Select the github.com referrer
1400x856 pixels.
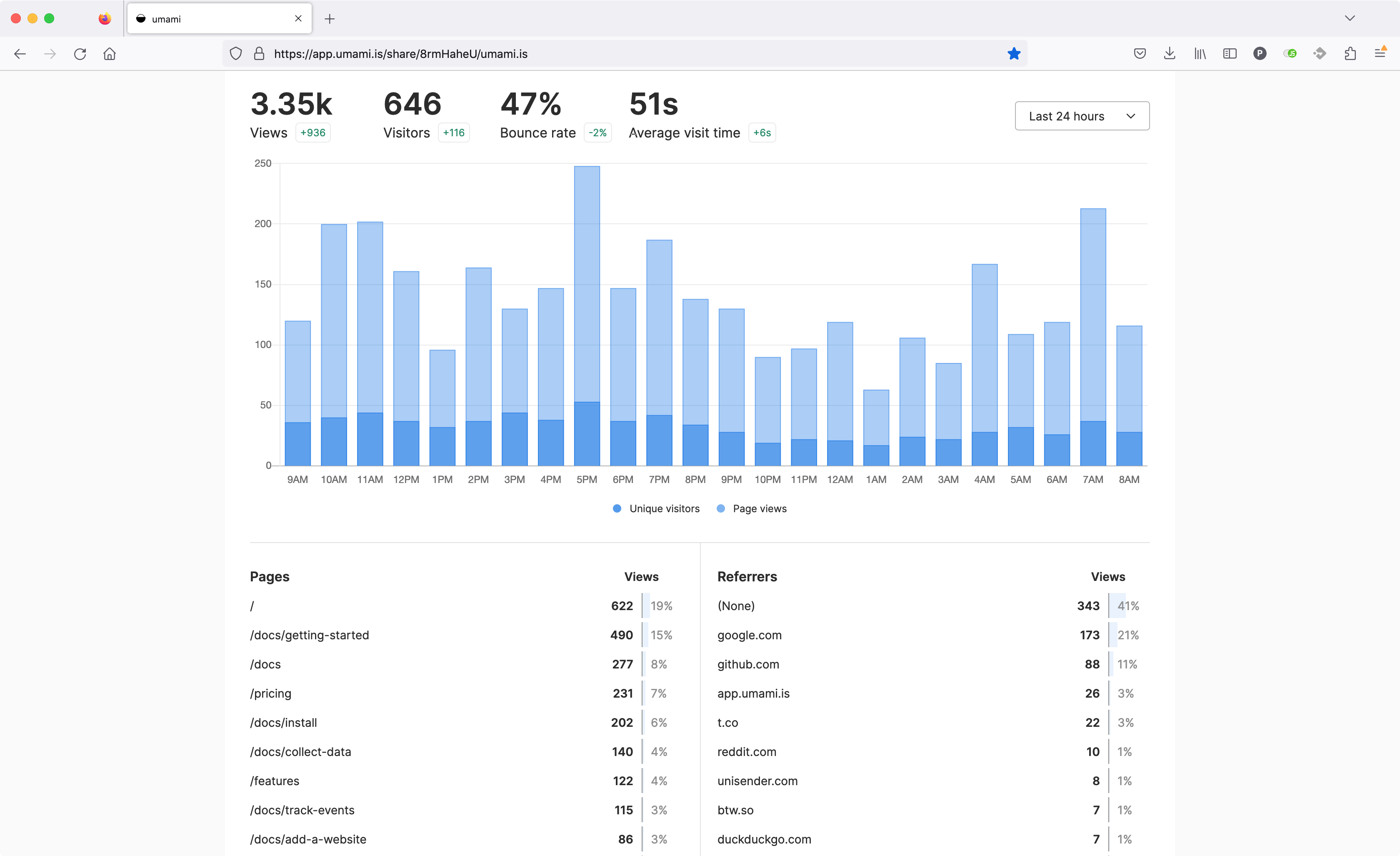pos(930,664)
